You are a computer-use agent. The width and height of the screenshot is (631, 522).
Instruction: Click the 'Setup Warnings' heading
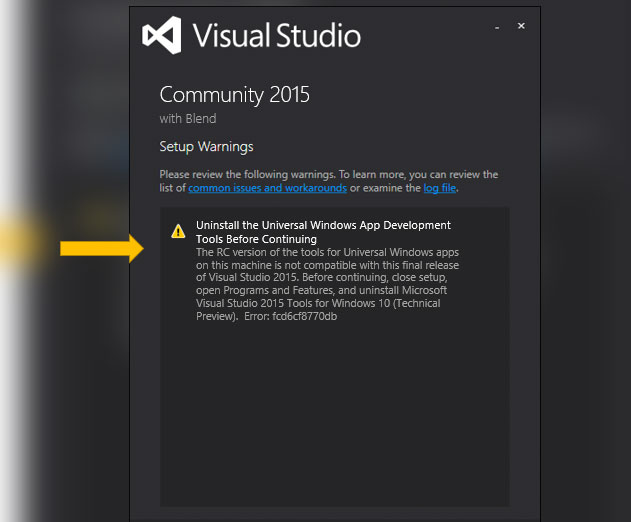(x=206, y=147)
